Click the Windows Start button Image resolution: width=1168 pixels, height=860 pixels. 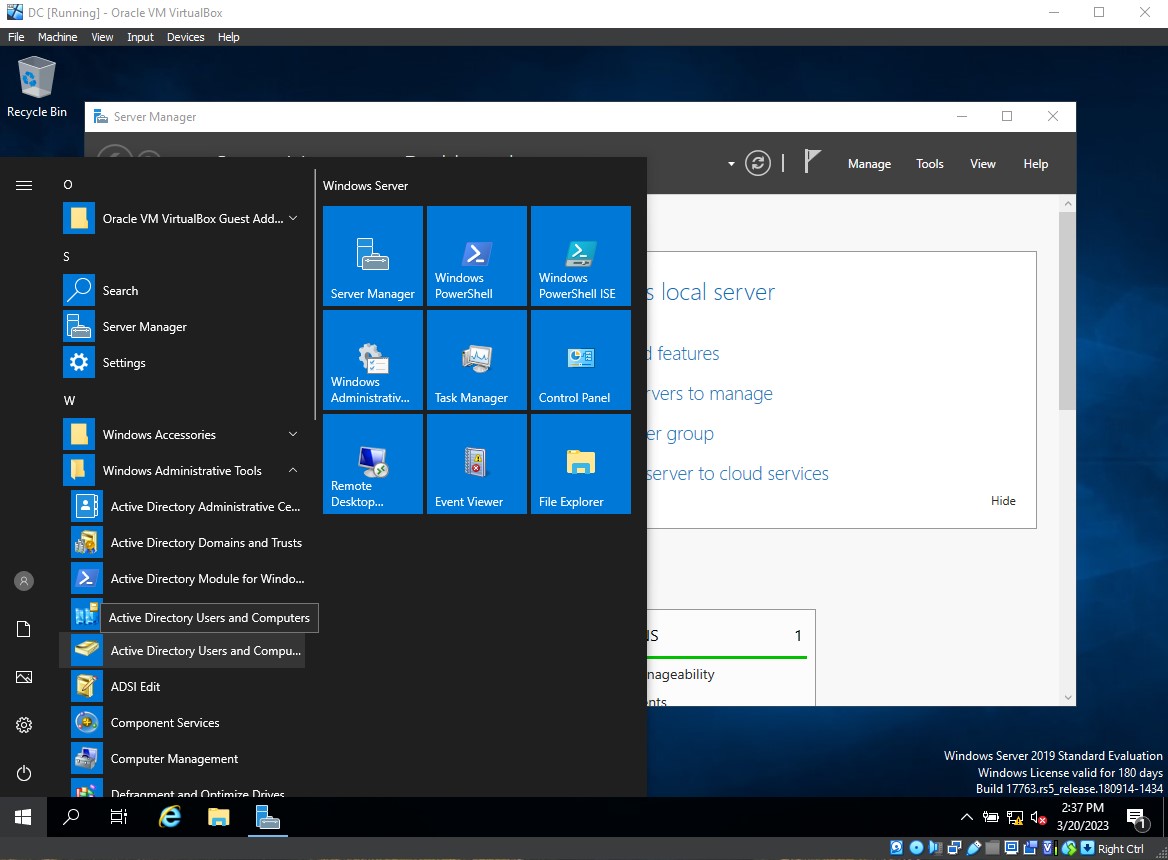coord(23,817)
